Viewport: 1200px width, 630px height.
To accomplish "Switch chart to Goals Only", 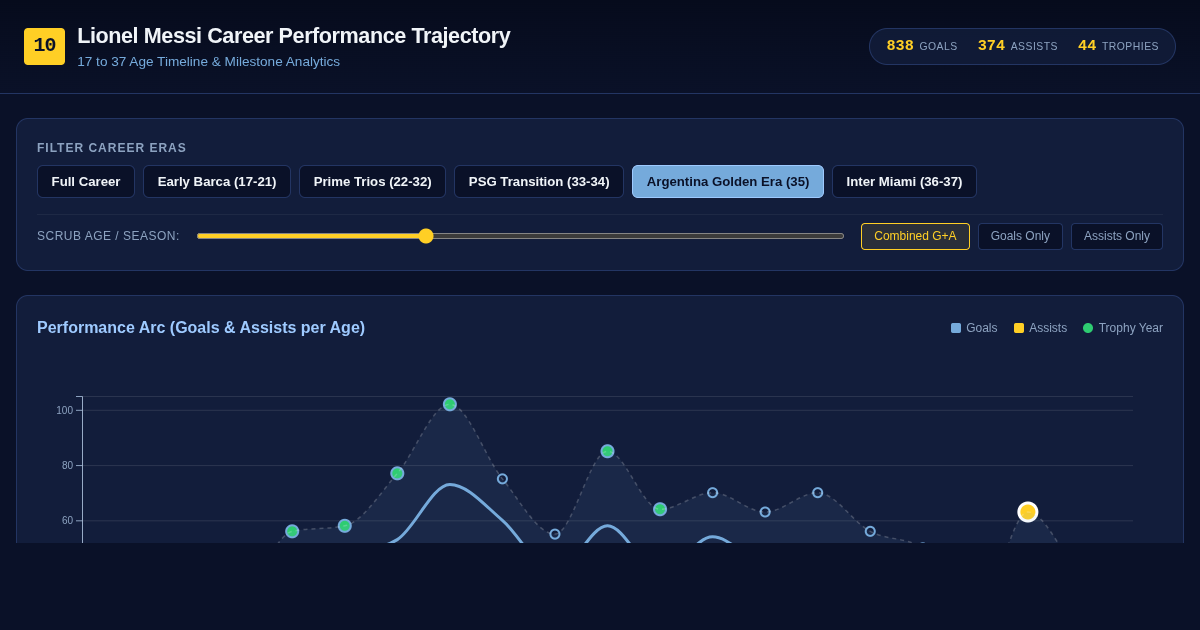I will click(x=1020, y=236).
